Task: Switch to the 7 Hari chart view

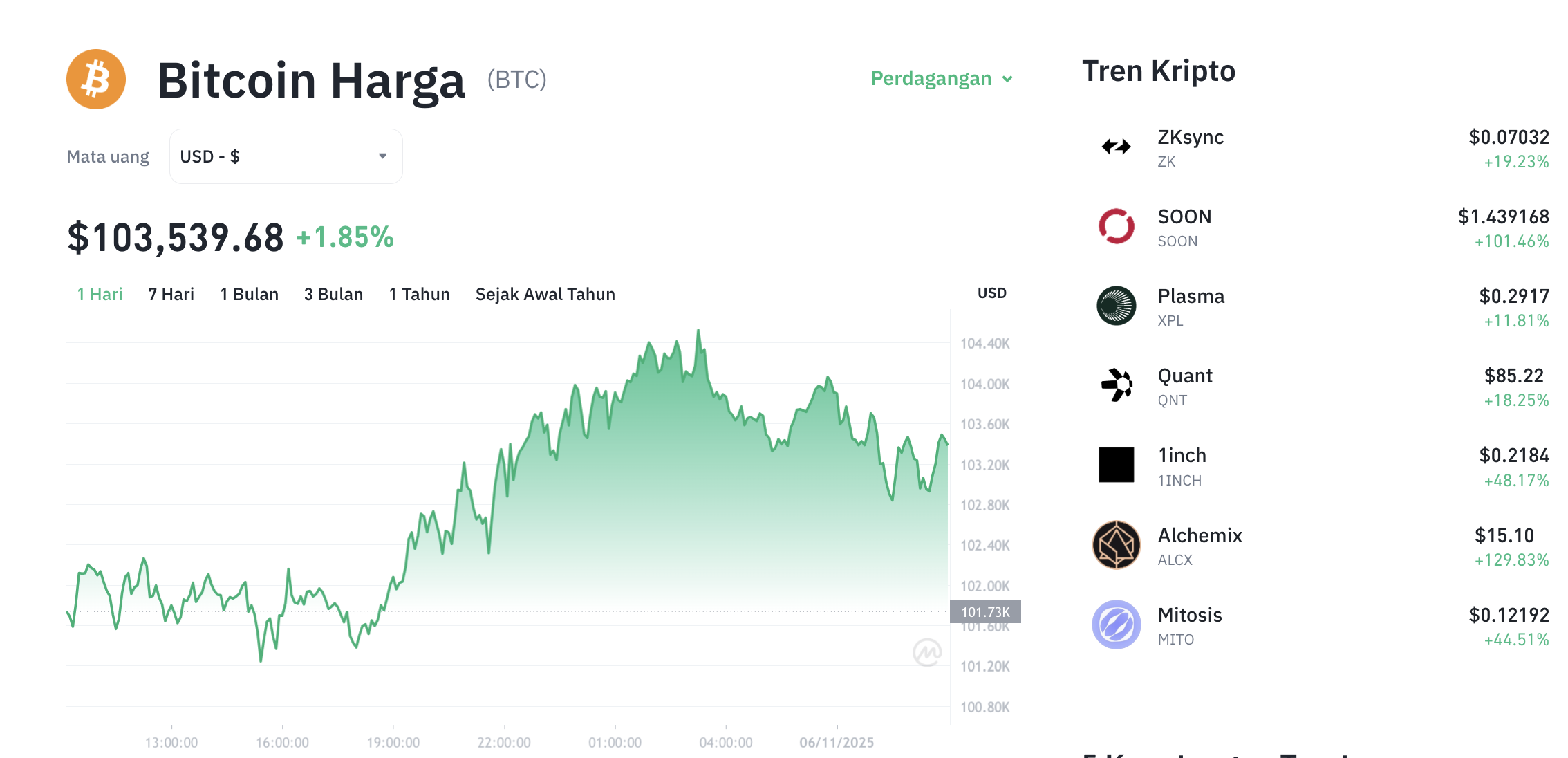Action: (170, 294)
